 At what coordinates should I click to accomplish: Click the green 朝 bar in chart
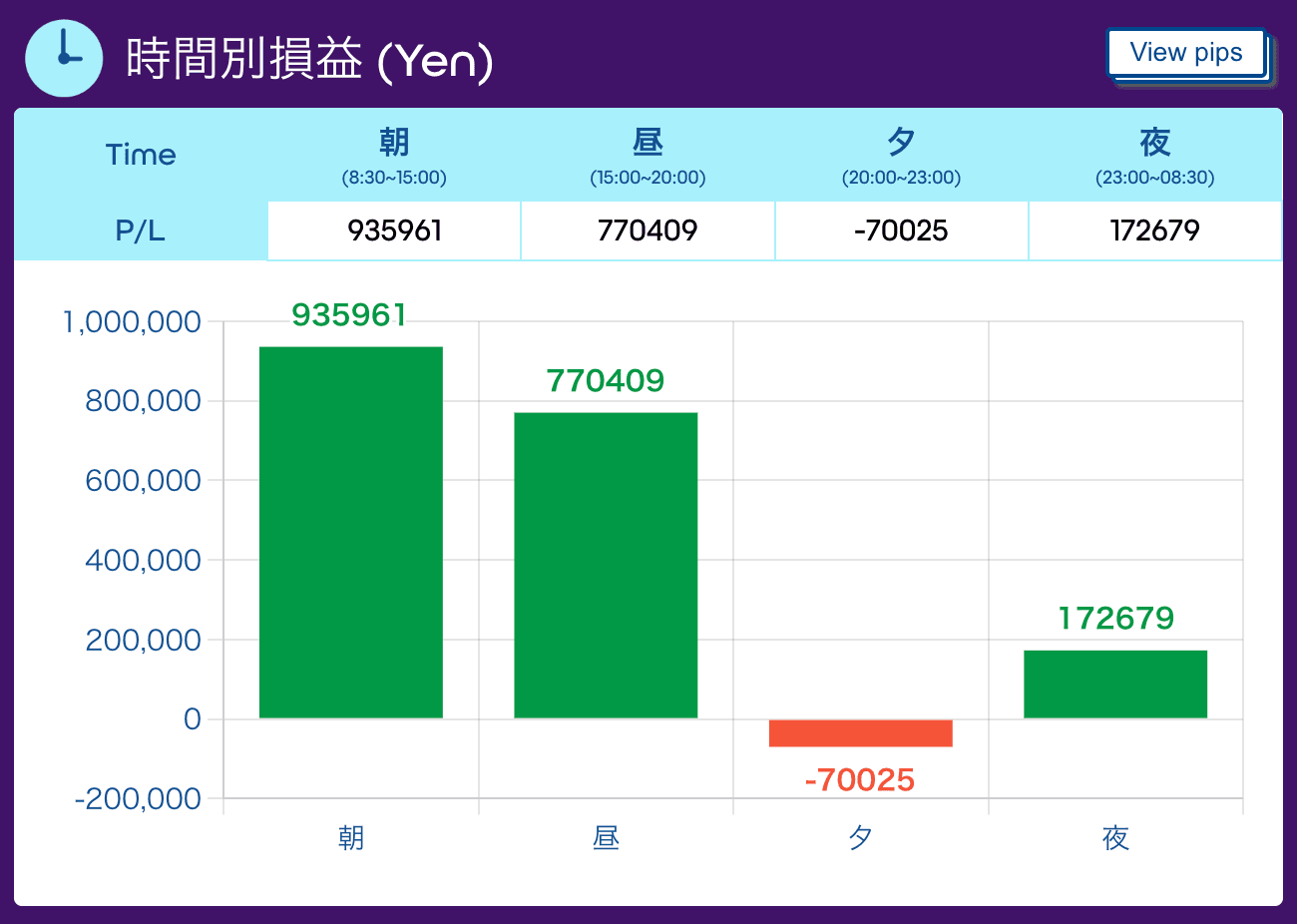(351, 533)
